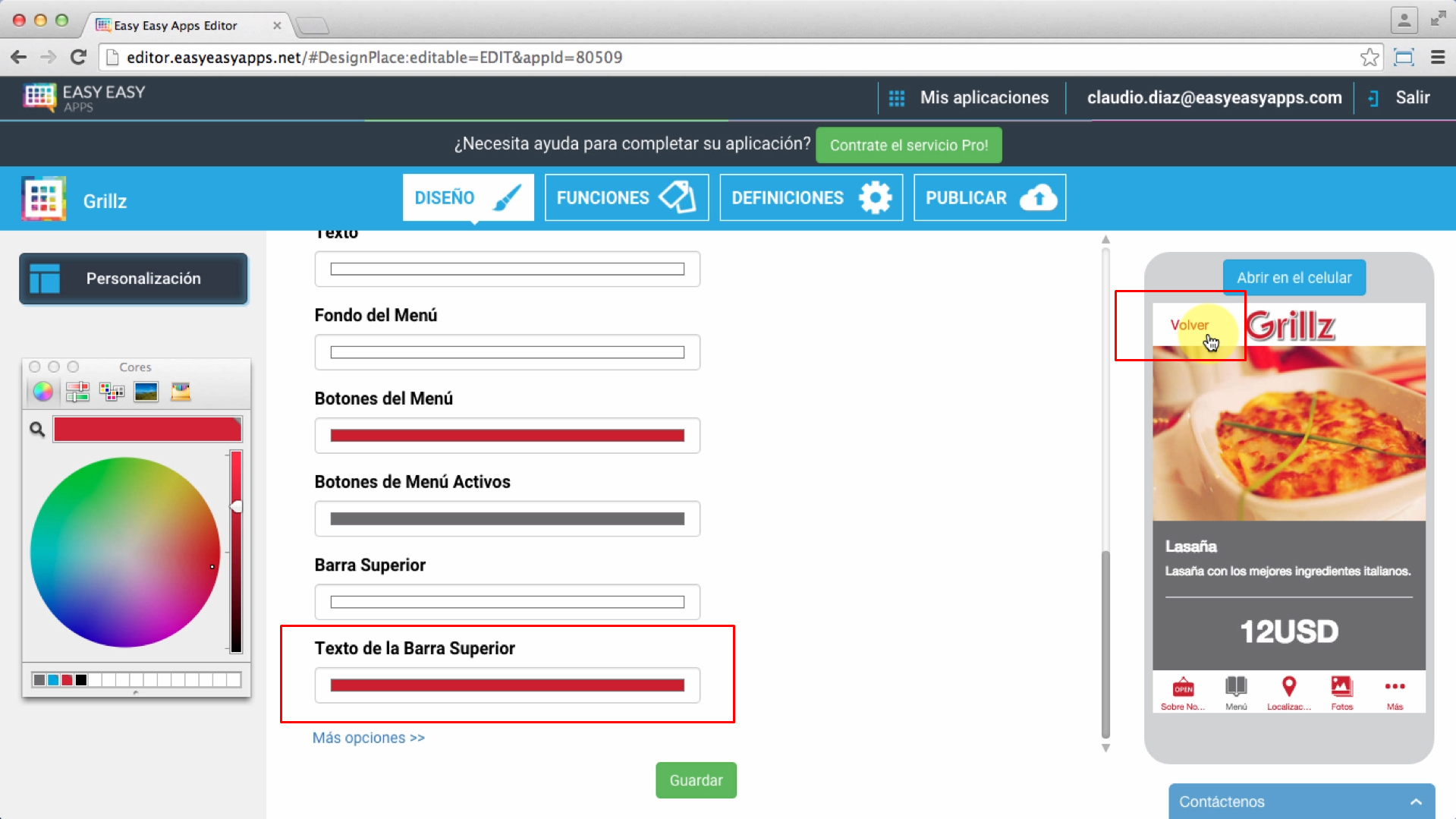Open Botones del Menú color field
This screenshot has width=1456, height=819.
(x=507, y=436)
